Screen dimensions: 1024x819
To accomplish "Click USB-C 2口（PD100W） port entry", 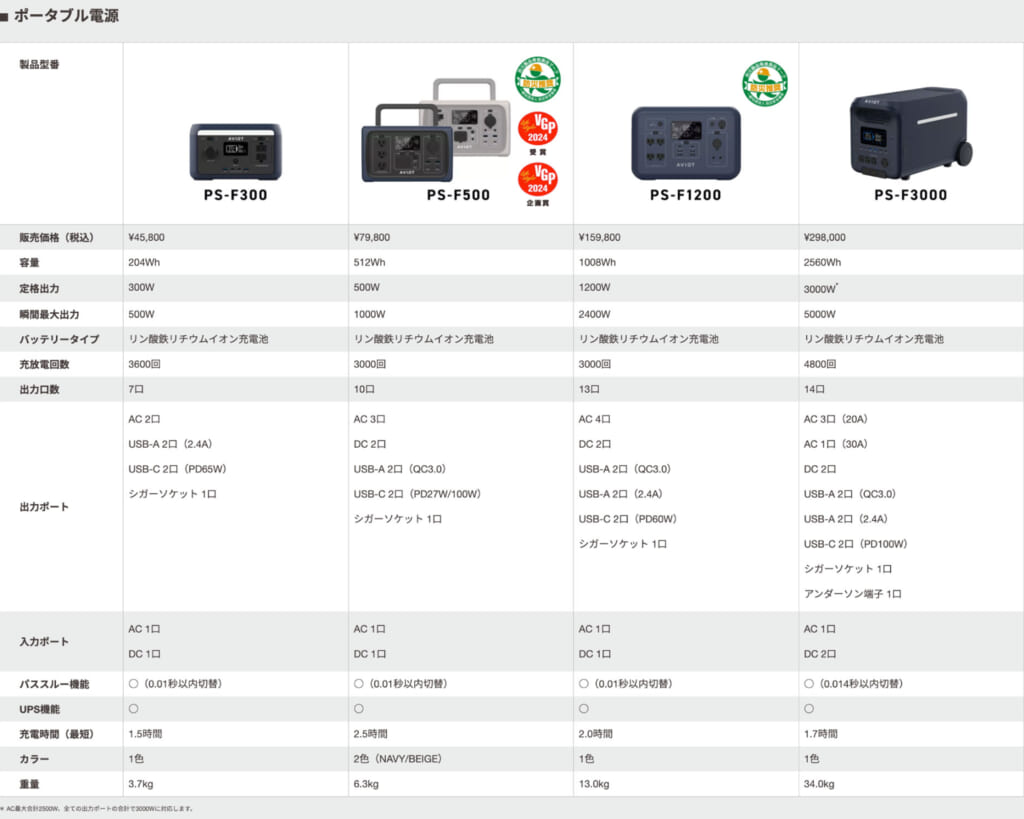I will [856, 543].
